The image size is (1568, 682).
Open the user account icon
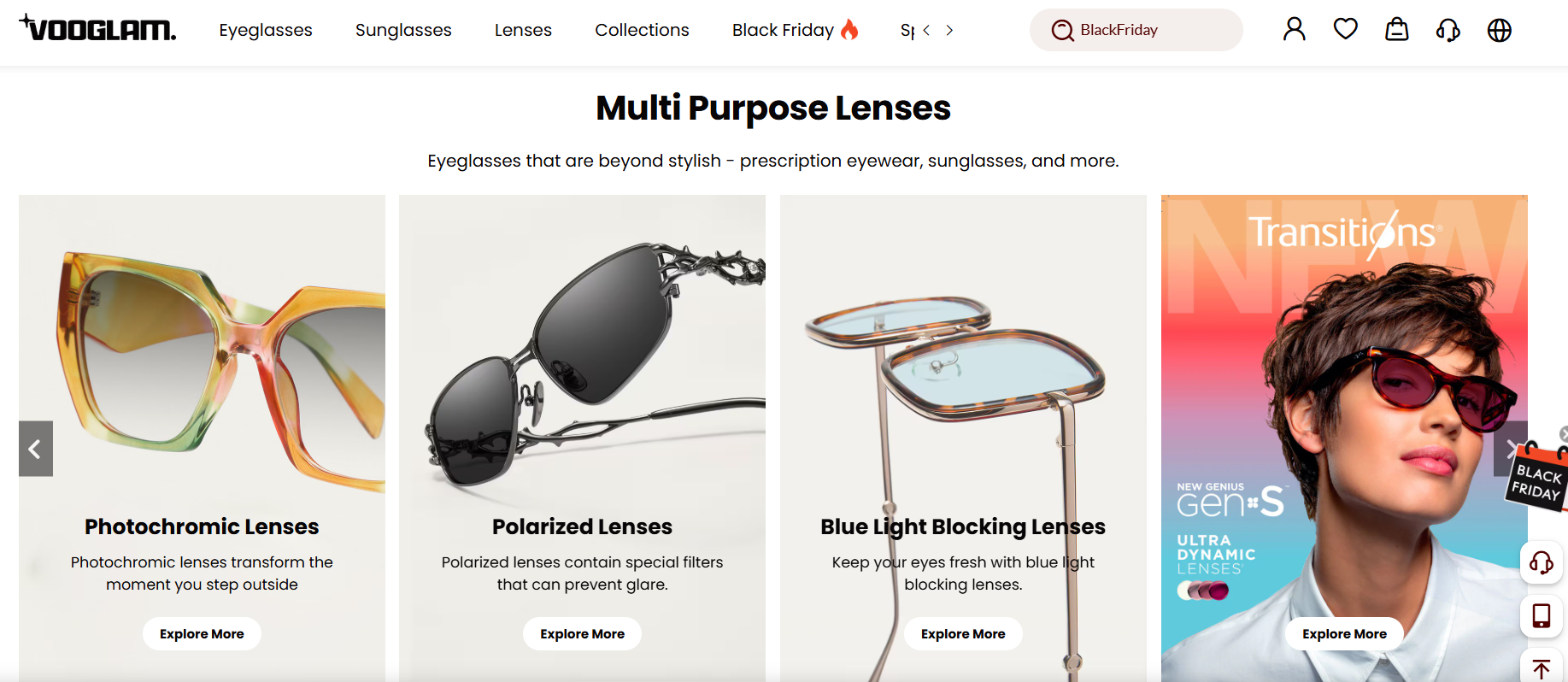[1294, 30]
